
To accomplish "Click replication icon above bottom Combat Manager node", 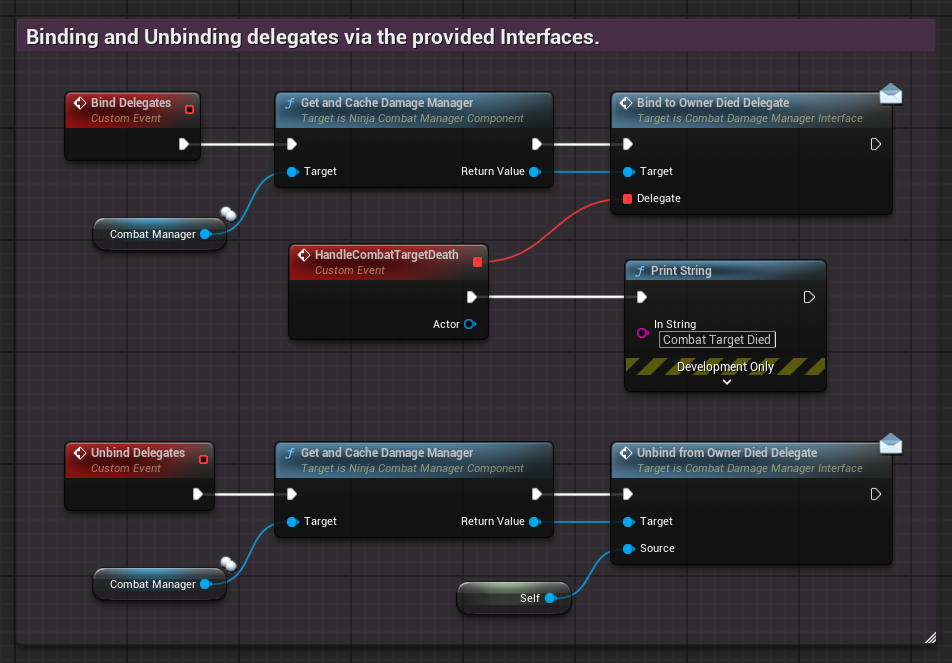I will 228,564.
